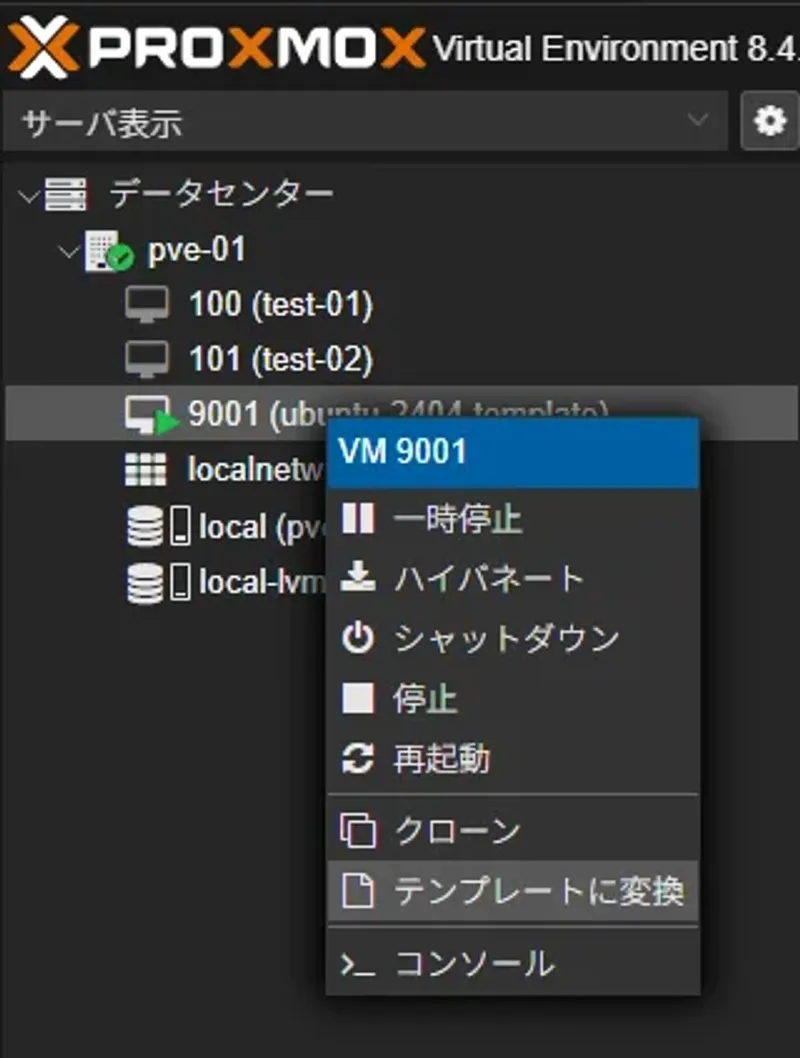The width and height of the screenshot is (800, 1058).
Task: Click the clone icon
Action: pyautogui.click(x=358, y=831)
